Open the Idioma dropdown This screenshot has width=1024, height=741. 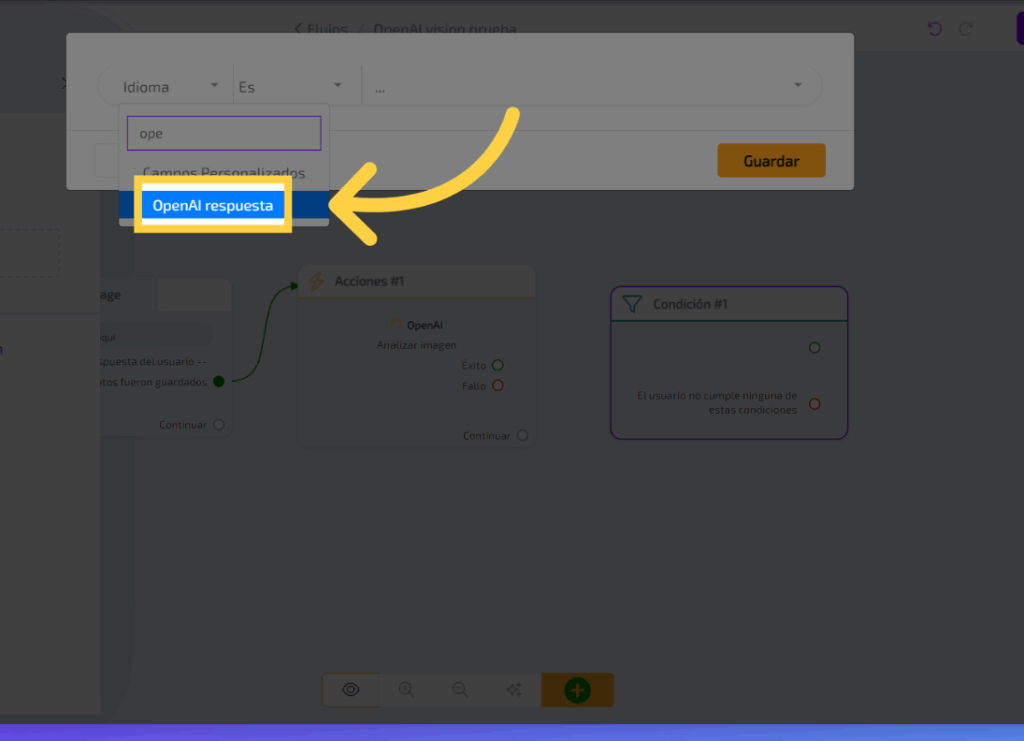pyautogui.click(x=170, y=87)
